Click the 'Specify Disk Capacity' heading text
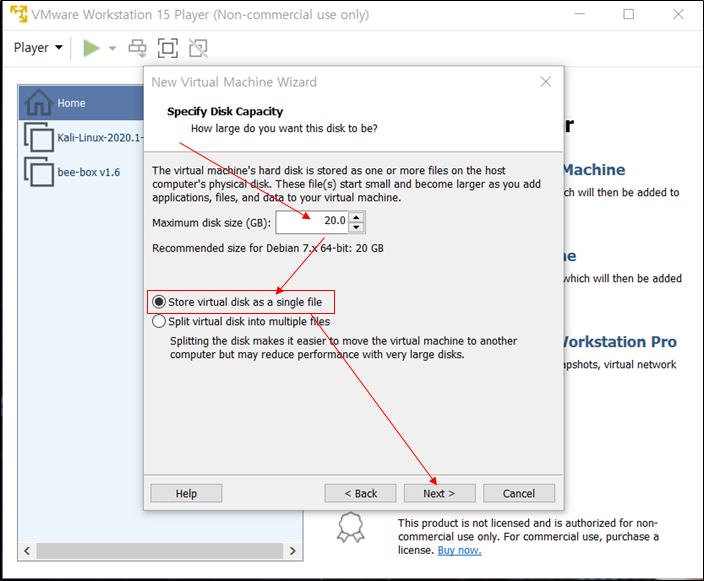 tap(225, 111)
